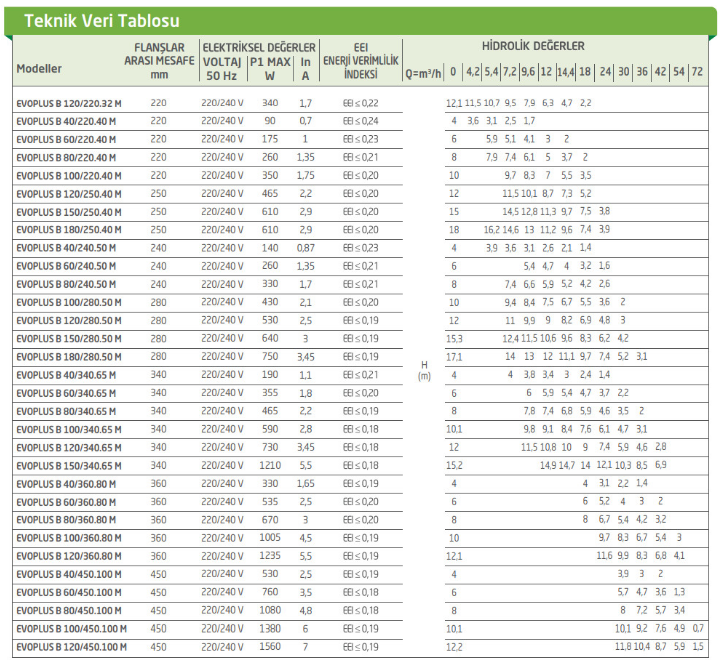Click P1 MAX value 1560
This screenshot has height=663, width=722.
pos(270,647)
